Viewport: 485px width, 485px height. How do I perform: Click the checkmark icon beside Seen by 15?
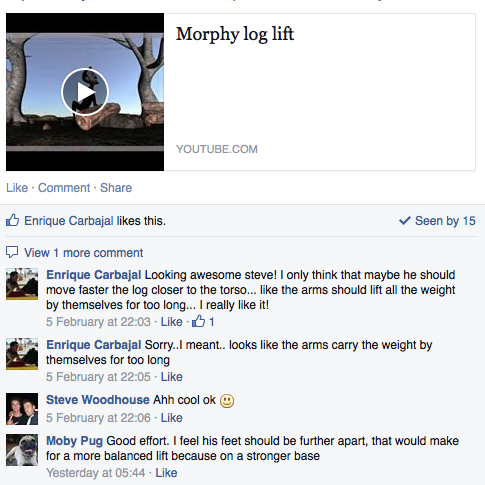click(x=405, y=220)
